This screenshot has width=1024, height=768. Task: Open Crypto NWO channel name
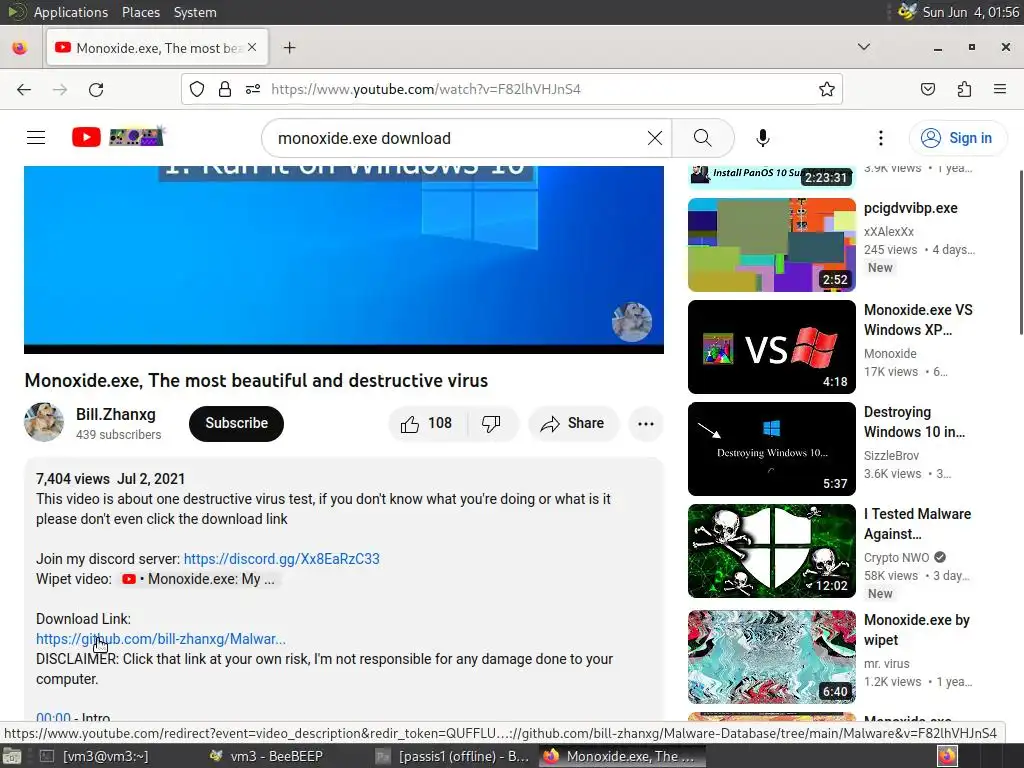tap(896, 558)
